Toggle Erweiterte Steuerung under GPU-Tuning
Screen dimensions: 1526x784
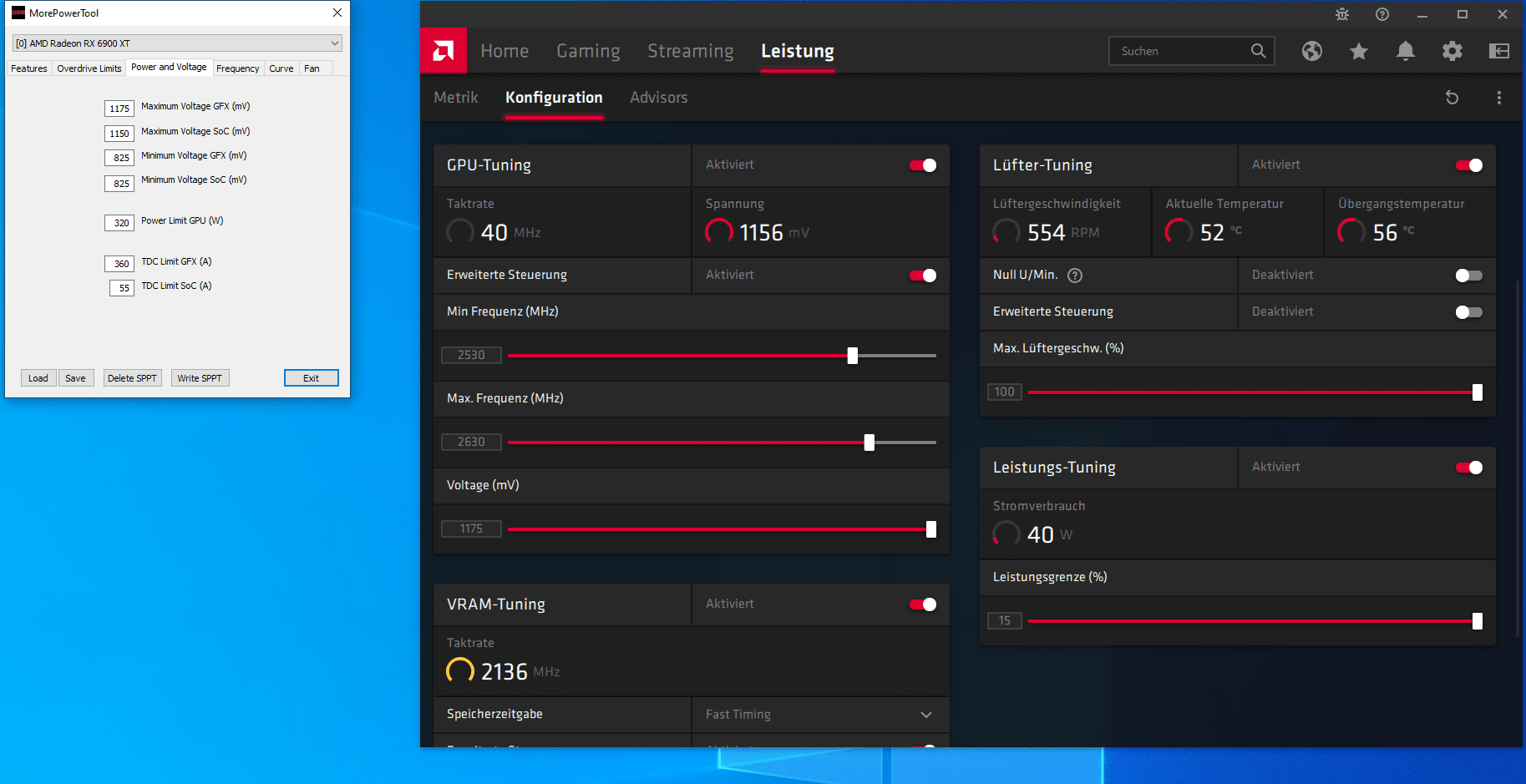(x=923, y=276)
